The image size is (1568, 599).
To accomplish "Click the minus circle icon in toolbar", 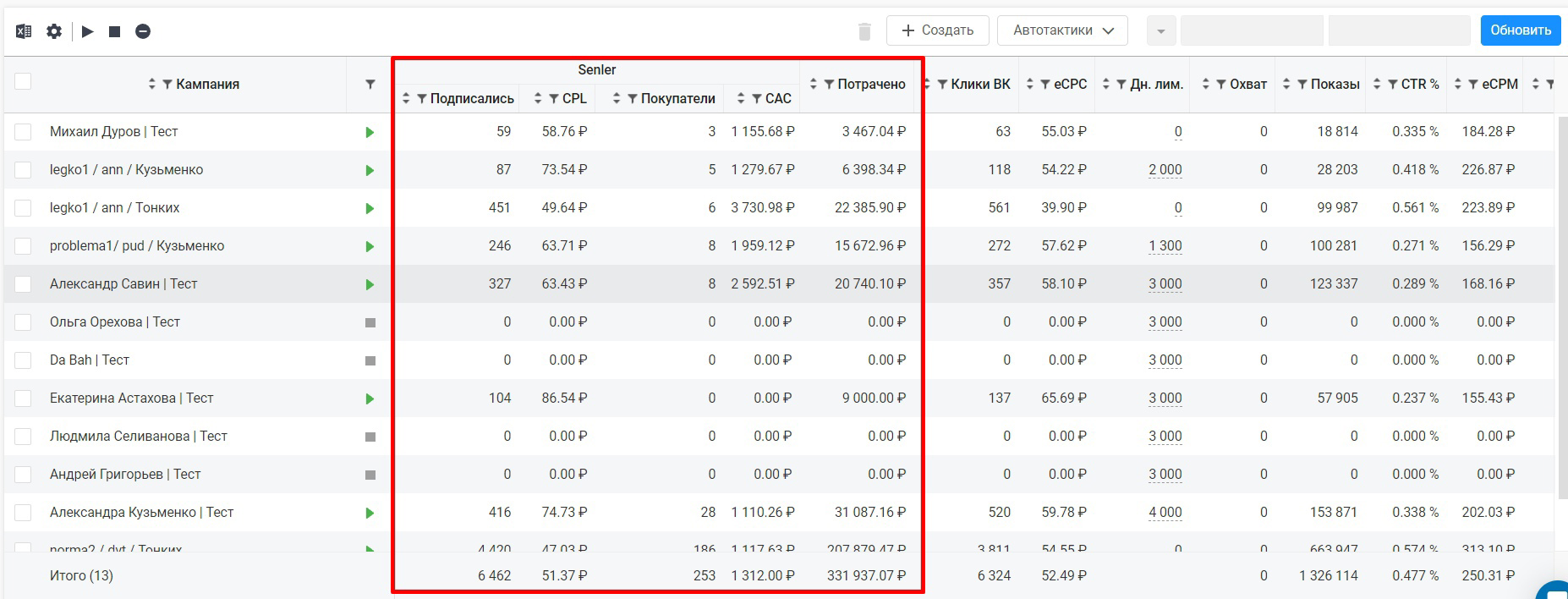I will [x=143, y=31].
